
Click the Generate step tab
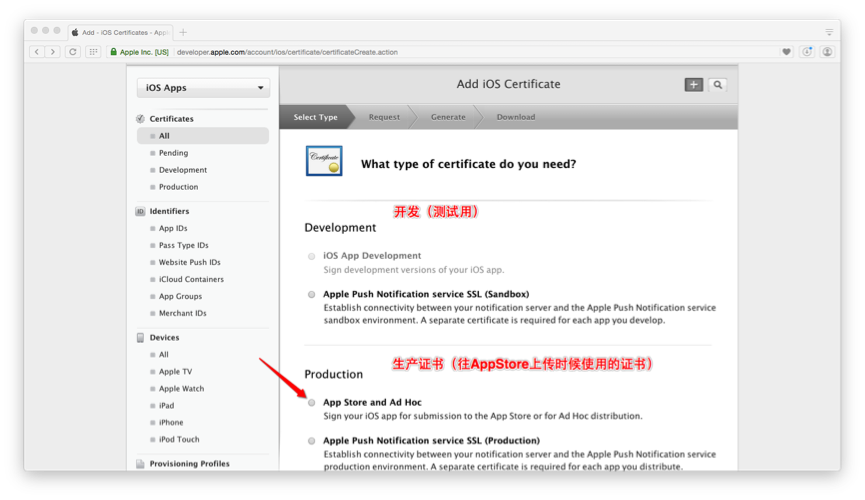448,117
